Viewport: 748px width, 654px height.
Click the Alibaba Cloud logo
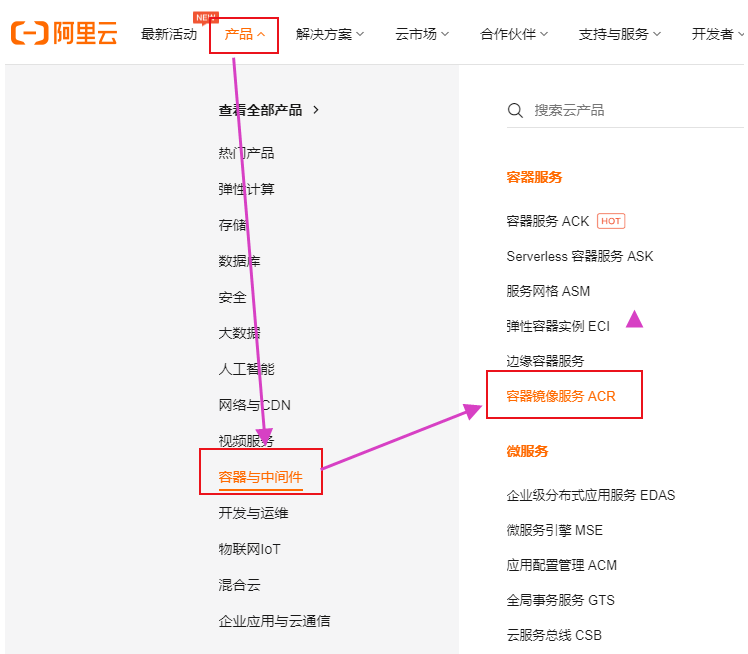(x=64, y=34)
